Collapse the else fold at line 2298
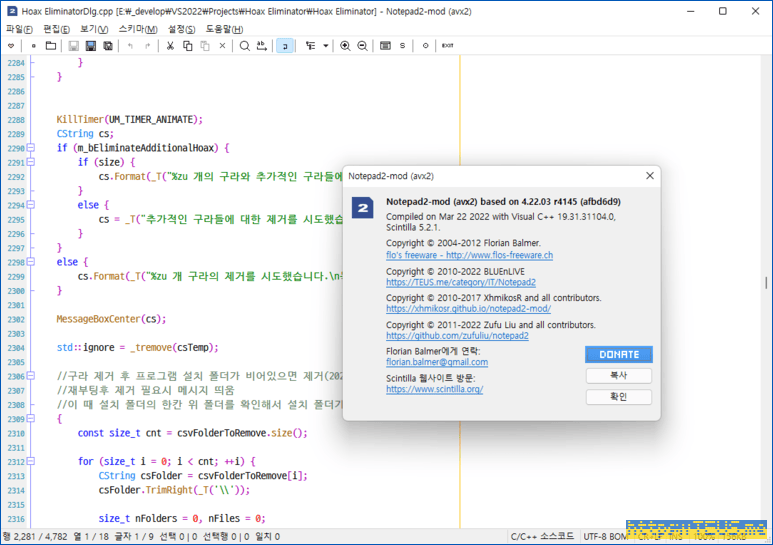The width and height of the screenshot is (773, 545). 31,262
